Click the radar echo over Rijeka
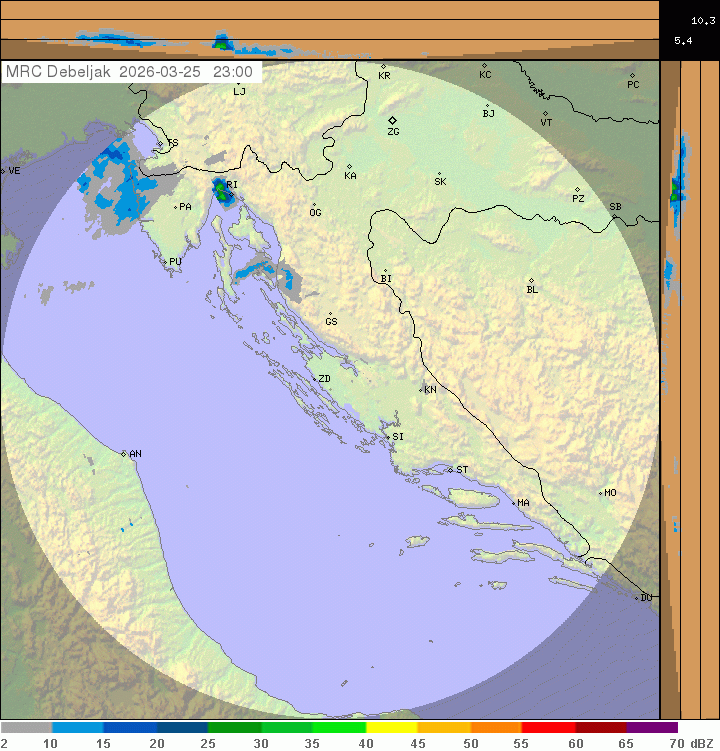This screenshot has height=751, width=720. pyautogui.click(x=221, y=191)
